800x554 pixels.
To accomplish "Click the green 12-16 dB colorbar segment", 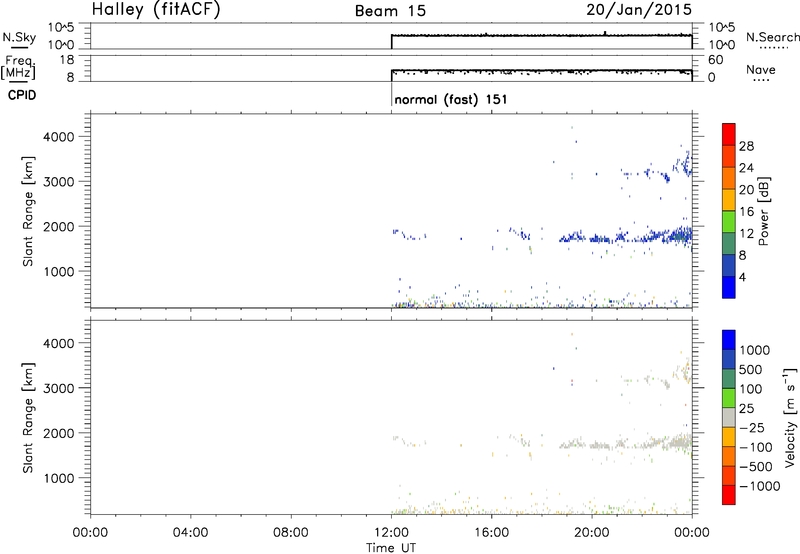I will pyautogui.click(x=729, y=221).
